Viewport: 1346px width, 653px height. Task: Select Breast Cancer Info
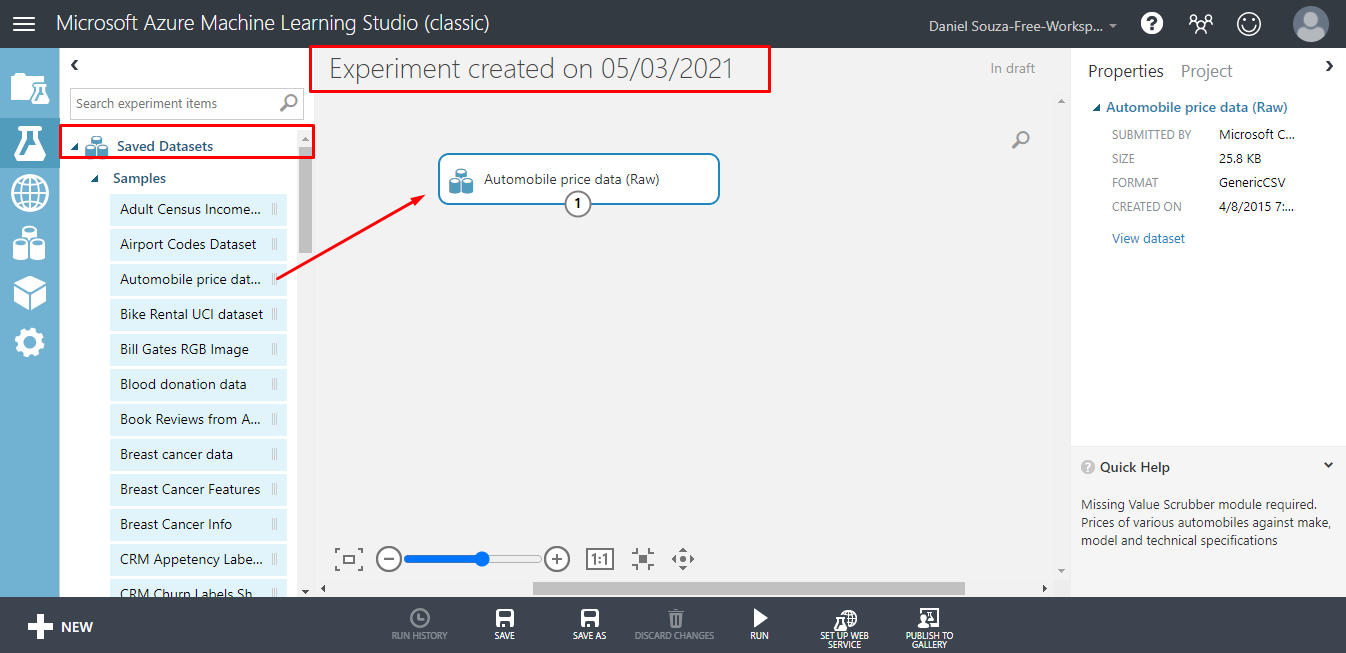coord(198,524)
